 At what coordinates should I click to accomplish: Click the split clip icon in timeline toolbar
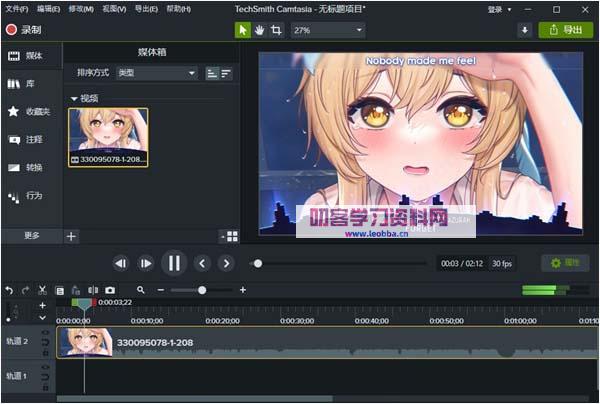coord(93,290)
